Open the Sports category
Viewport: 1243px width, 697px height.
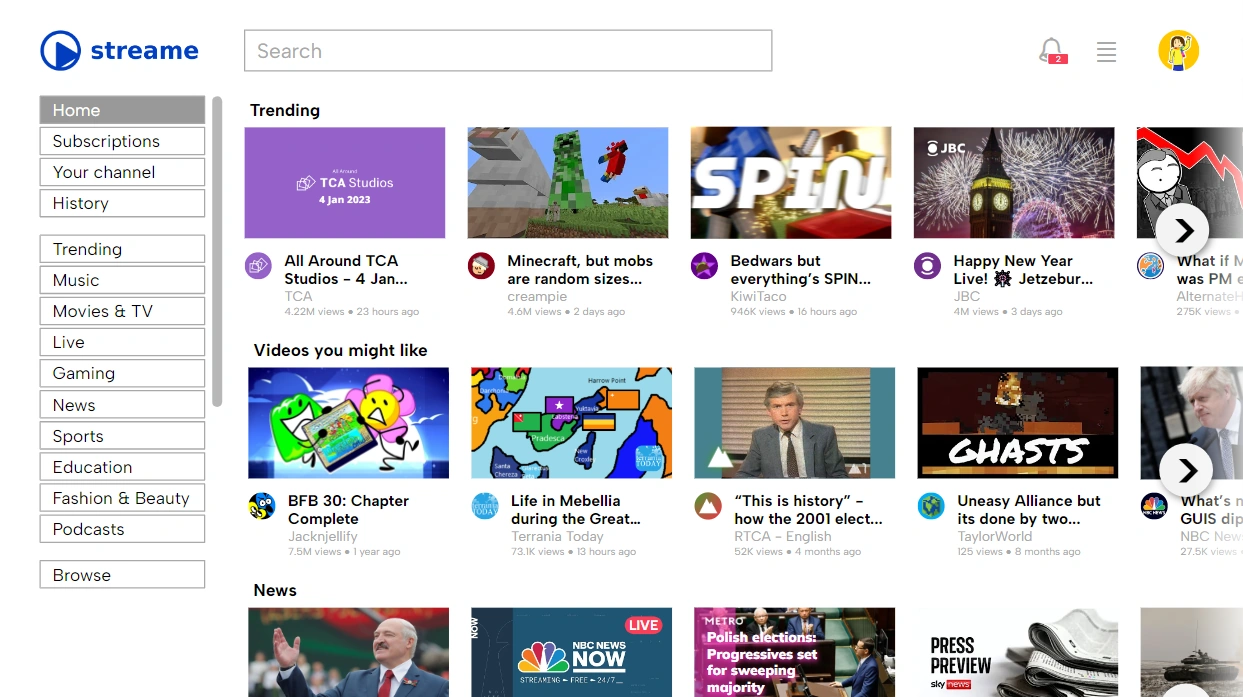point(122,436)
